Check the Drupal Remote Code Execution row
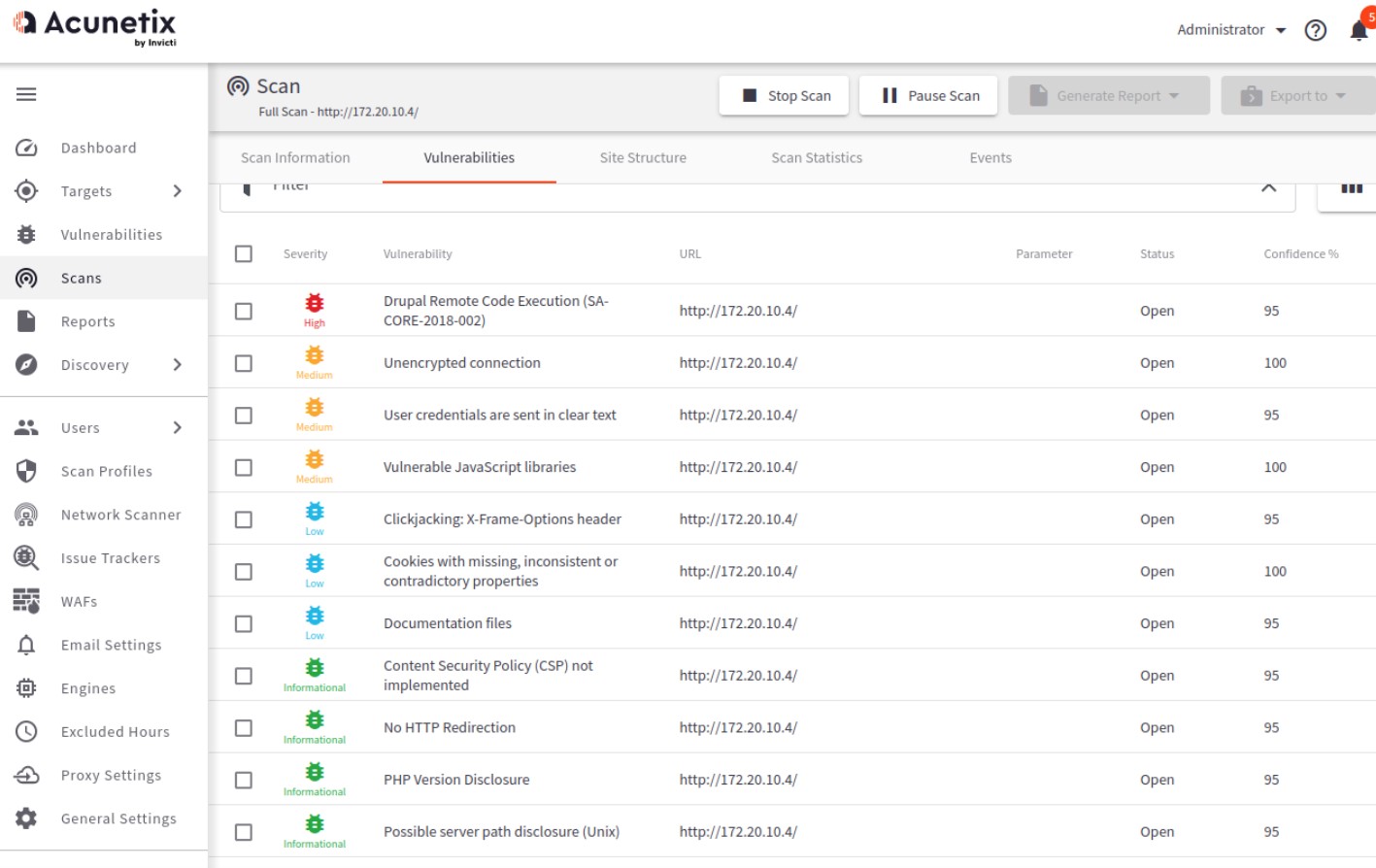 tap(244, 312)
